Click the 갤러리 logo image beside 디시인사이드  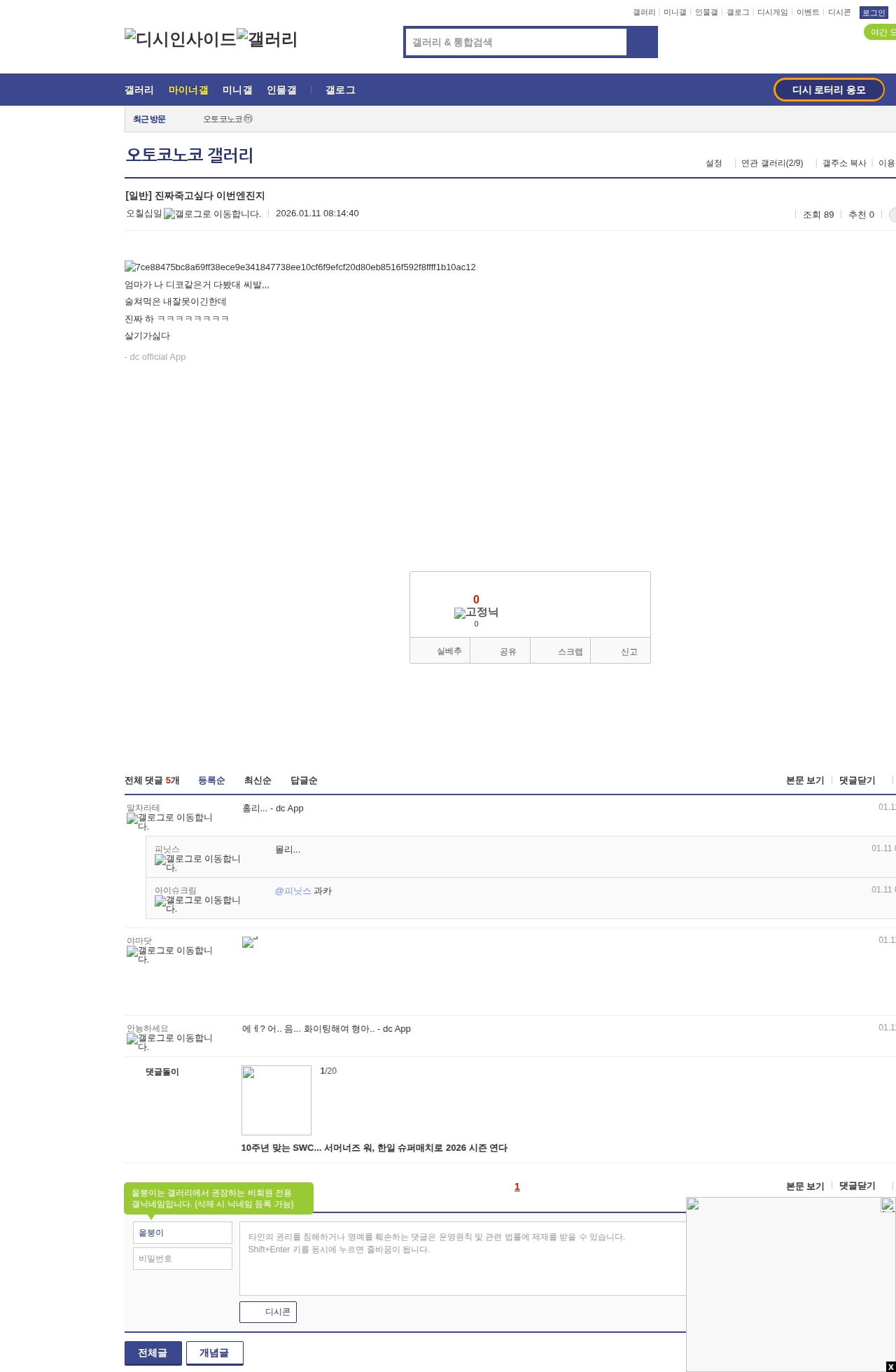pyautogui.click(x=267, y=39)
